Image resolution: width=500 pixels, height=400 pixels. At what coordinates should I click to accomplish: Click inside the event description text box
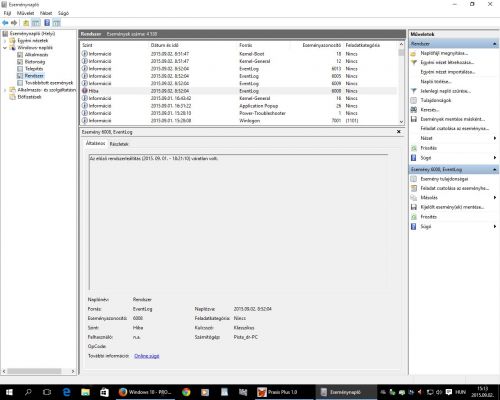(238, 222)
